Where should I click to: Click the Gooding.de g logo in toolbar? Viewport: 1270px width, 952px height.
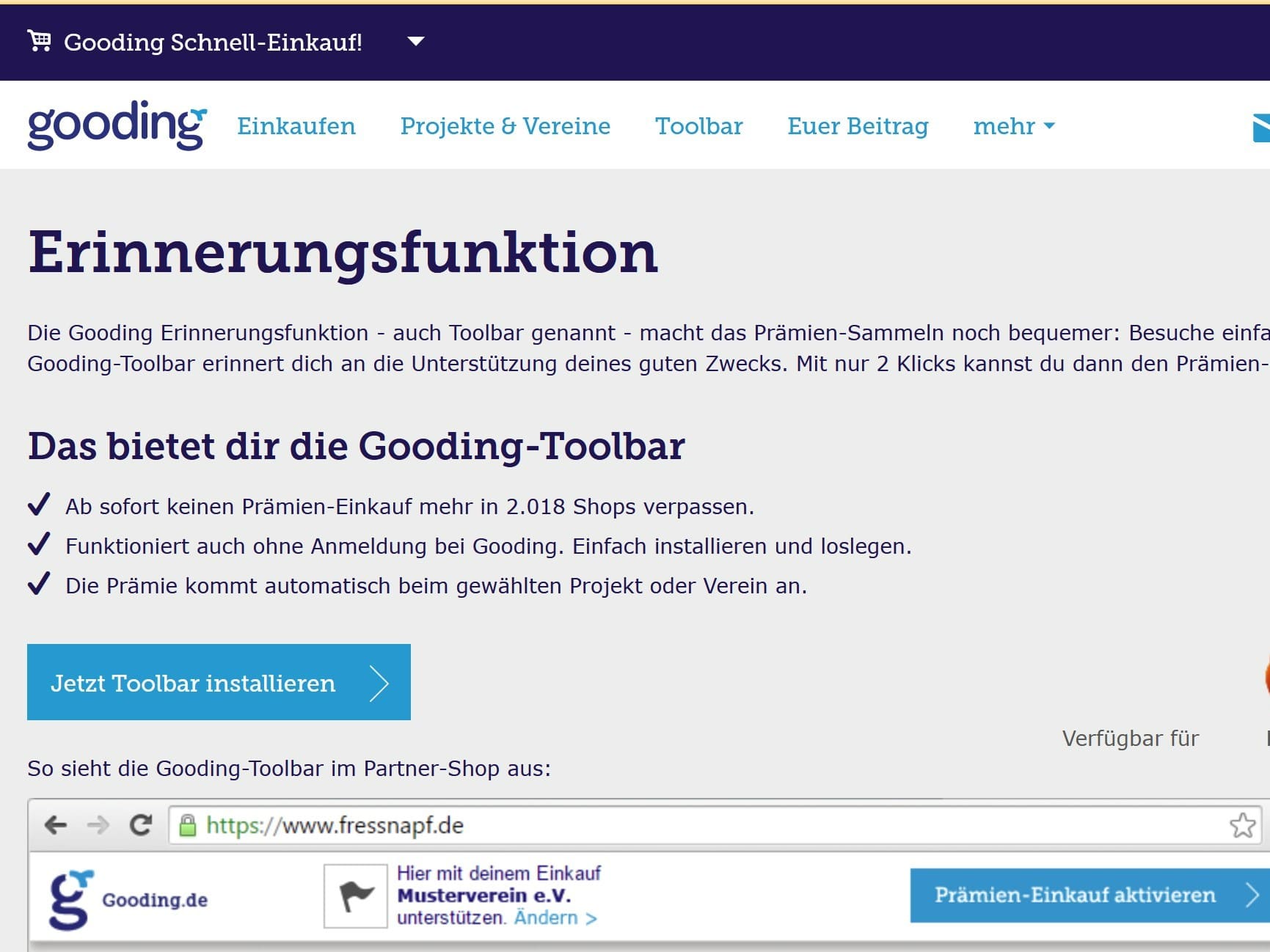pyautogui.click(x=70, y=900)
